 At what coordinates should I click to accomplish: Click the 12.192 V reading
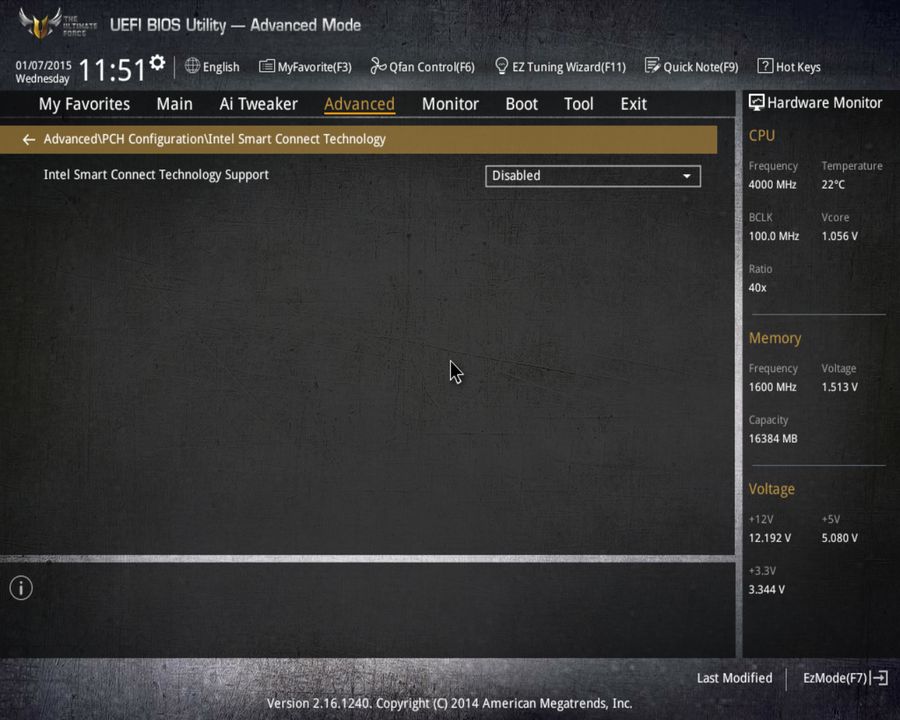[x=770, y=538]
